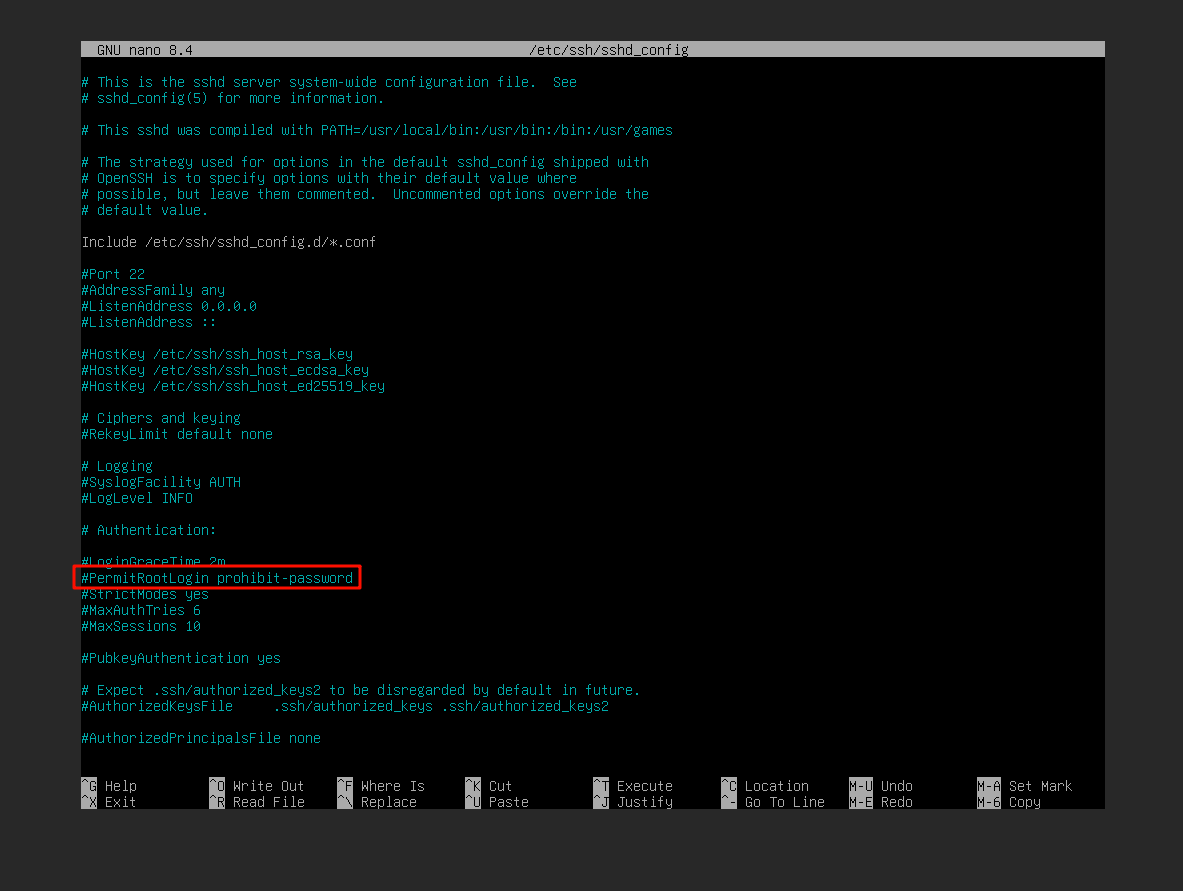The height and width of the screenshot is (891, 1183).
Task: Click the ^X Exit shortcut
Action: [x=109, y=802]
